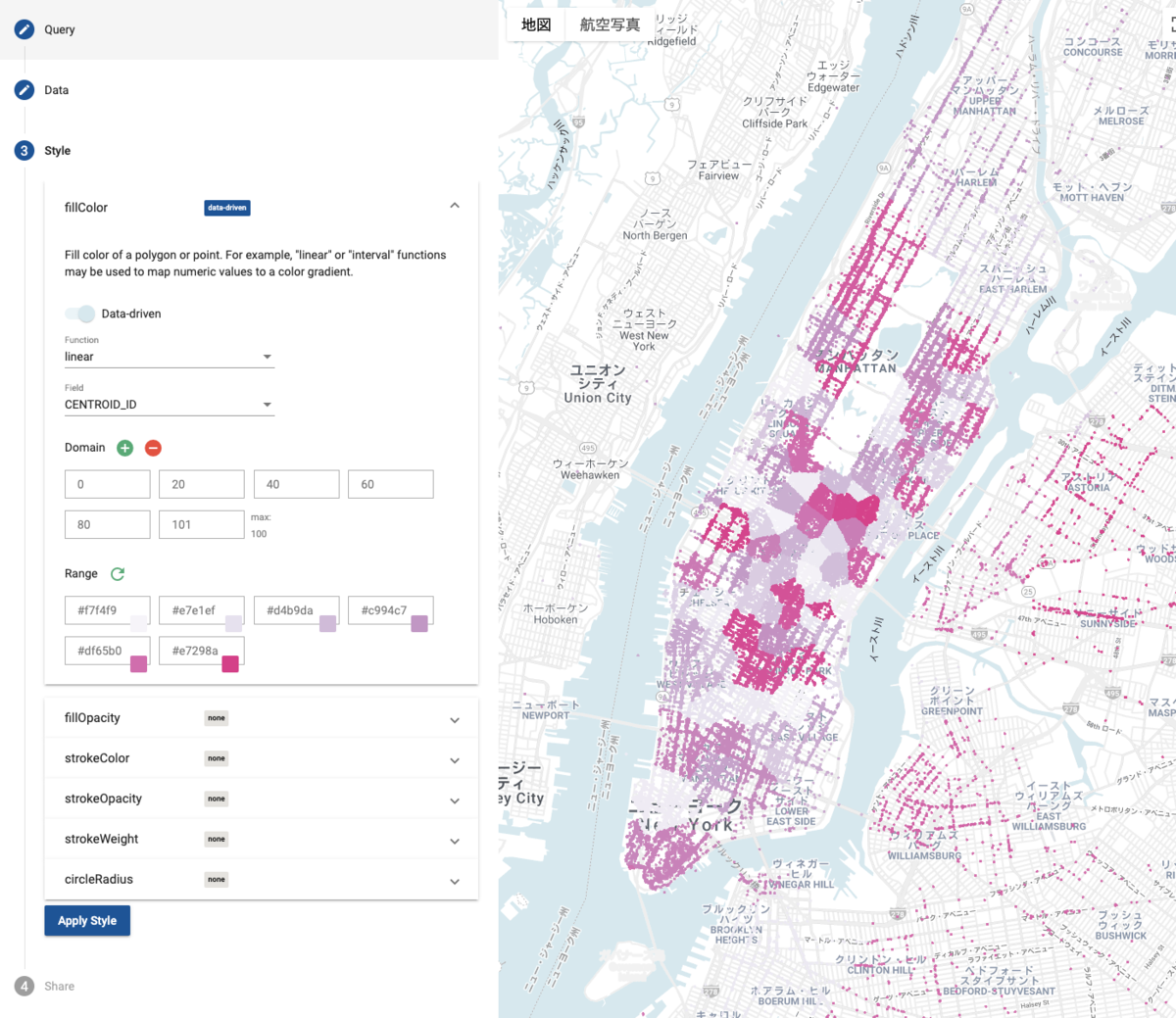Click the Edgewater map label
The width and height of the screenshot is (1176, 1018).
[x=834, y=87]
